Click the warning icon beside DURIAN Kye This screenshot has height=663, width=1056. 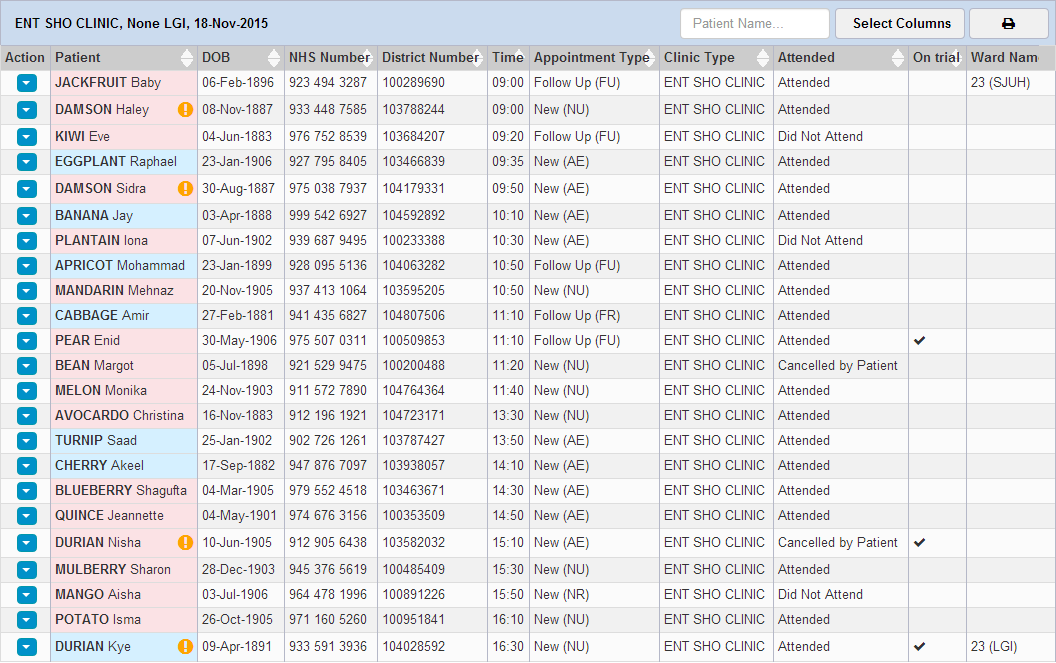point(185,646)
